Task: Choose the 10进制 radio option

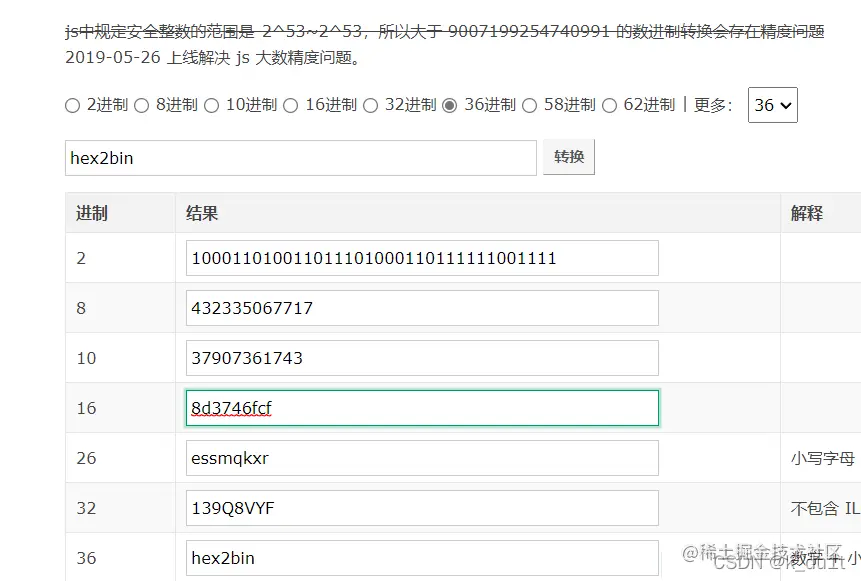Action: [211, 105]
